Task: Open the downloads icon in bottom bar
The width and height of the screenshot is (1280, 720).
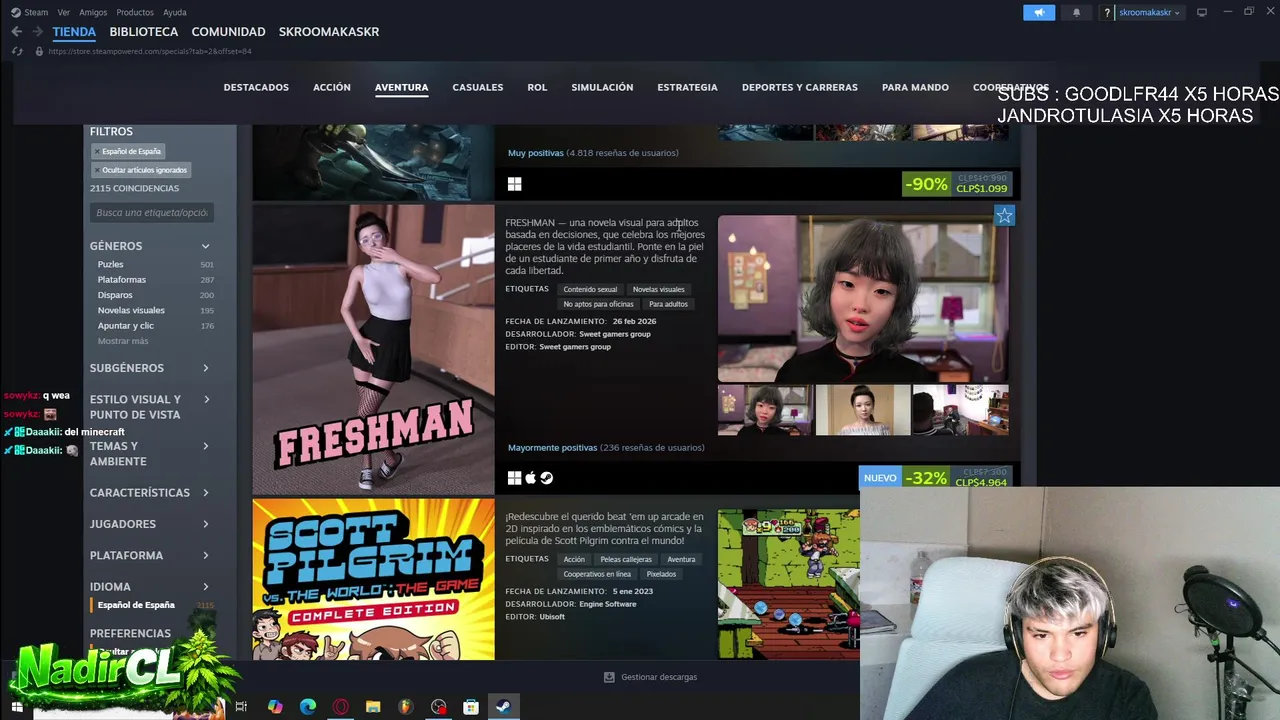Action: click(609, 677)
